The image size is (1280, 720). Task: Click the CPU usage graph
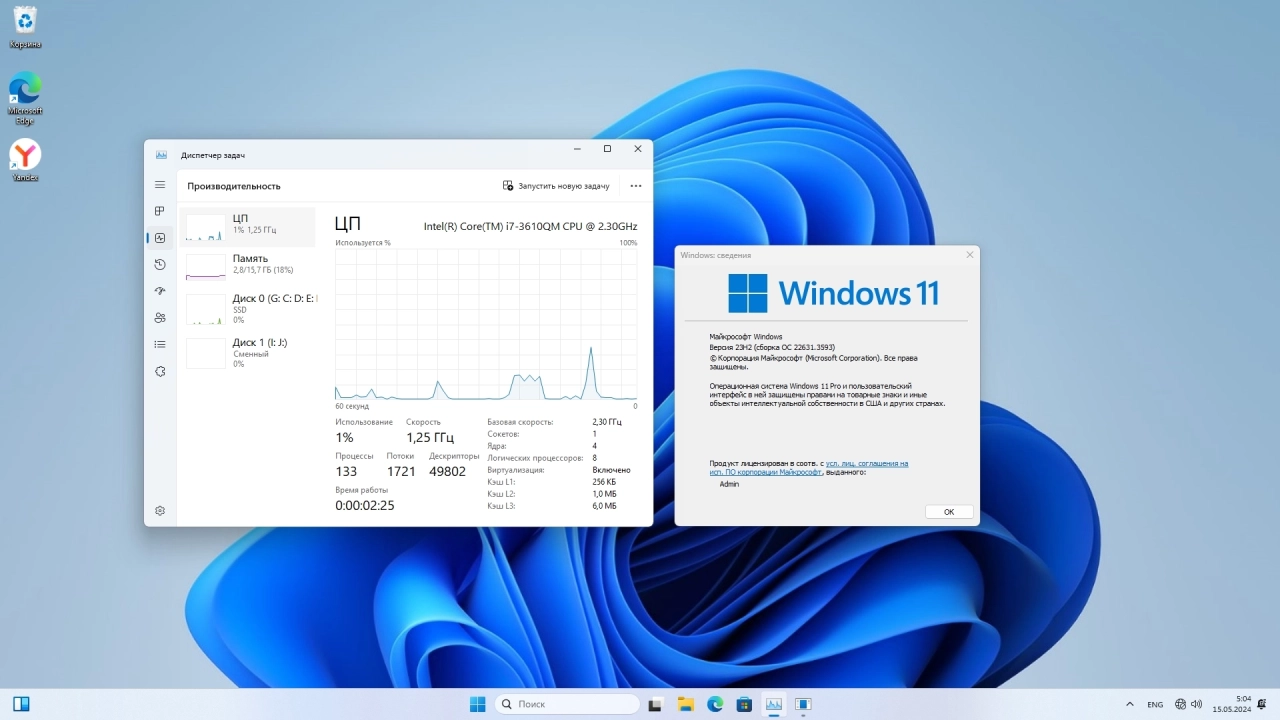point(486,325)
